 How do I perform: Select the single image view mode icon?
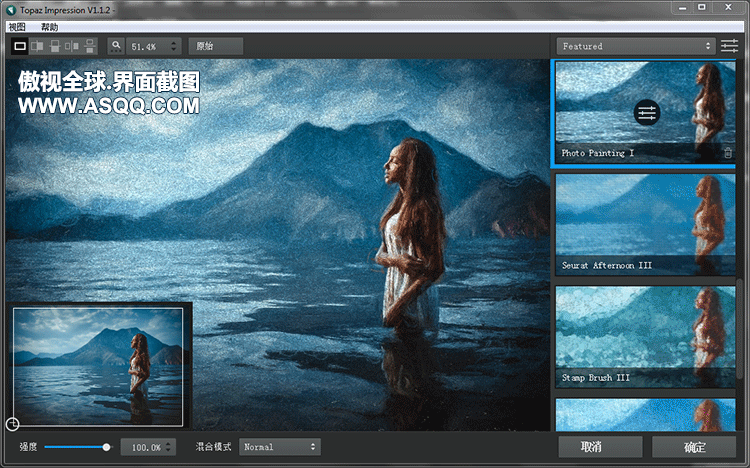pos(20,46)
